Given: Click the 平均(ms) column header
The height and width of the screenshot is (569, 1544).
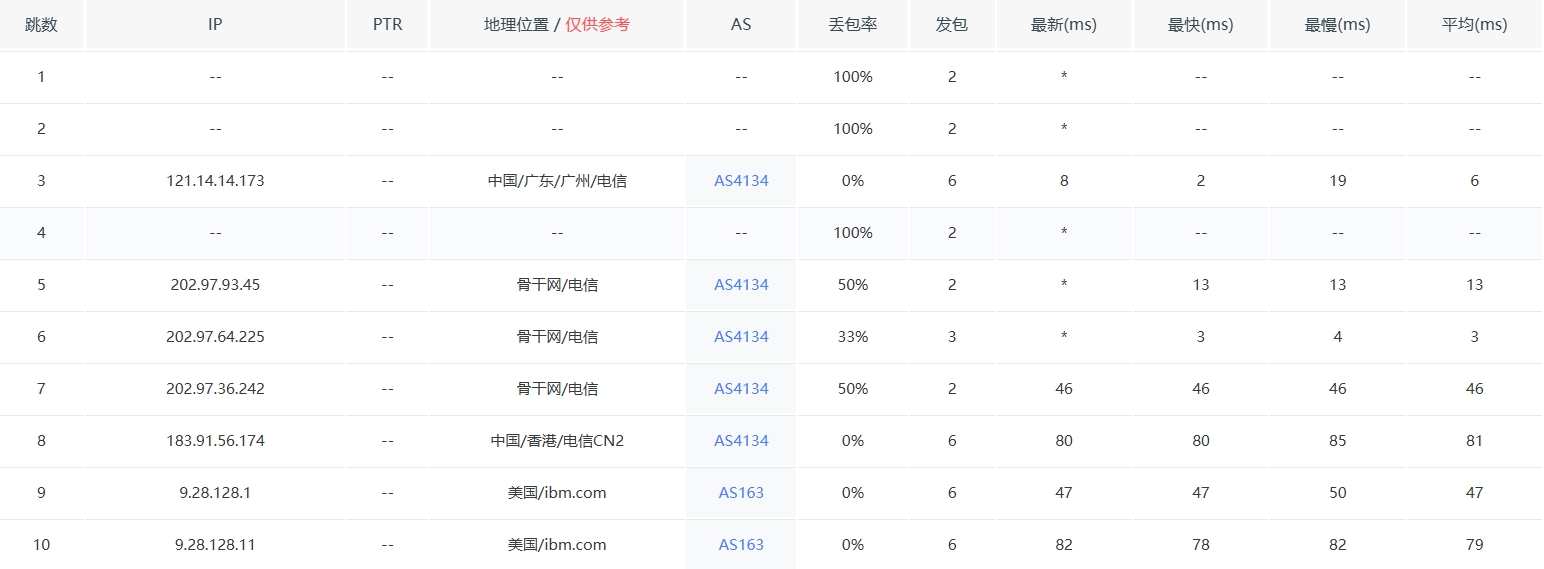Looking at the screenshot, I should click(x=1475, y=25).
